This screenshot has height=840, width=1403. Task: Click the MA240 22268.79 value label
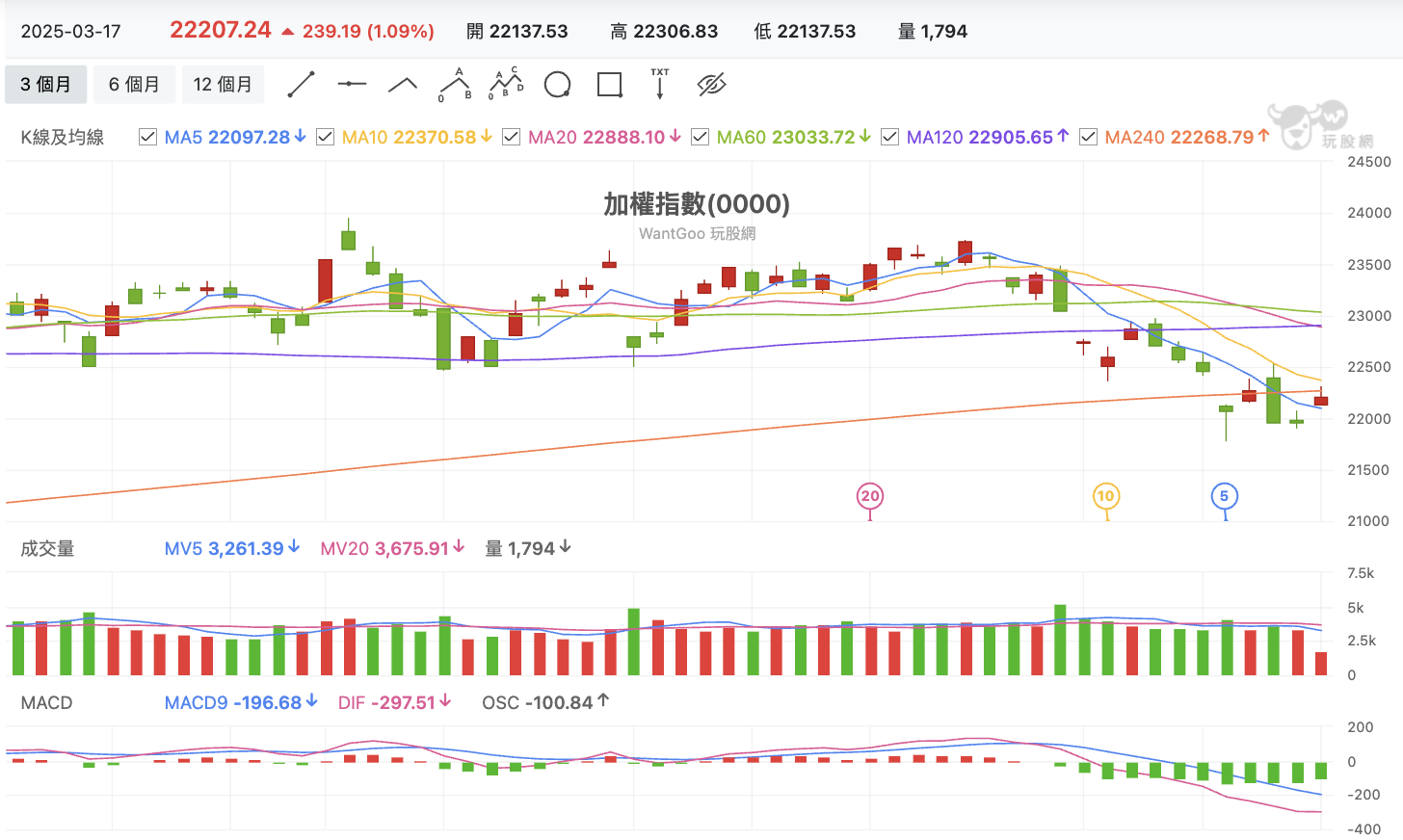1187,137
